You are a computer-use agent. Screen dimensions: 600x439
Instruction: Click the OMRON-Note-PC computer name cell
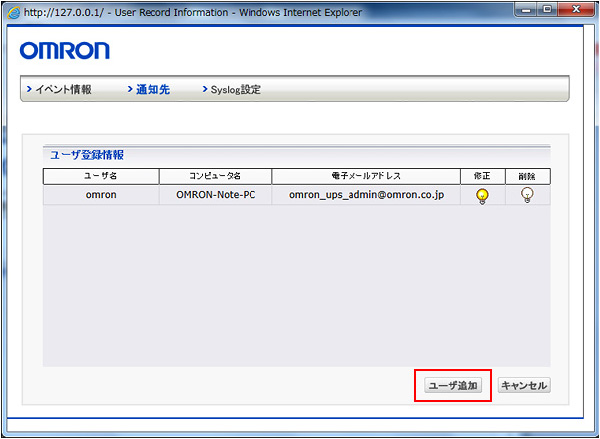point(215,195)
